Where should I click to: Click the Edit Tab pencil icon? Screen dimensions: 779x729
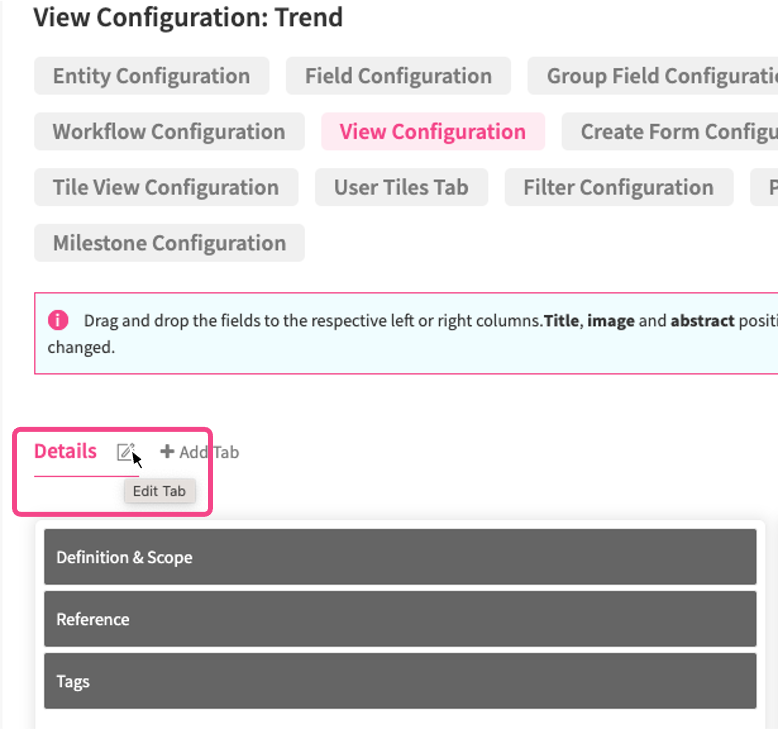click(x=125, y=452)
